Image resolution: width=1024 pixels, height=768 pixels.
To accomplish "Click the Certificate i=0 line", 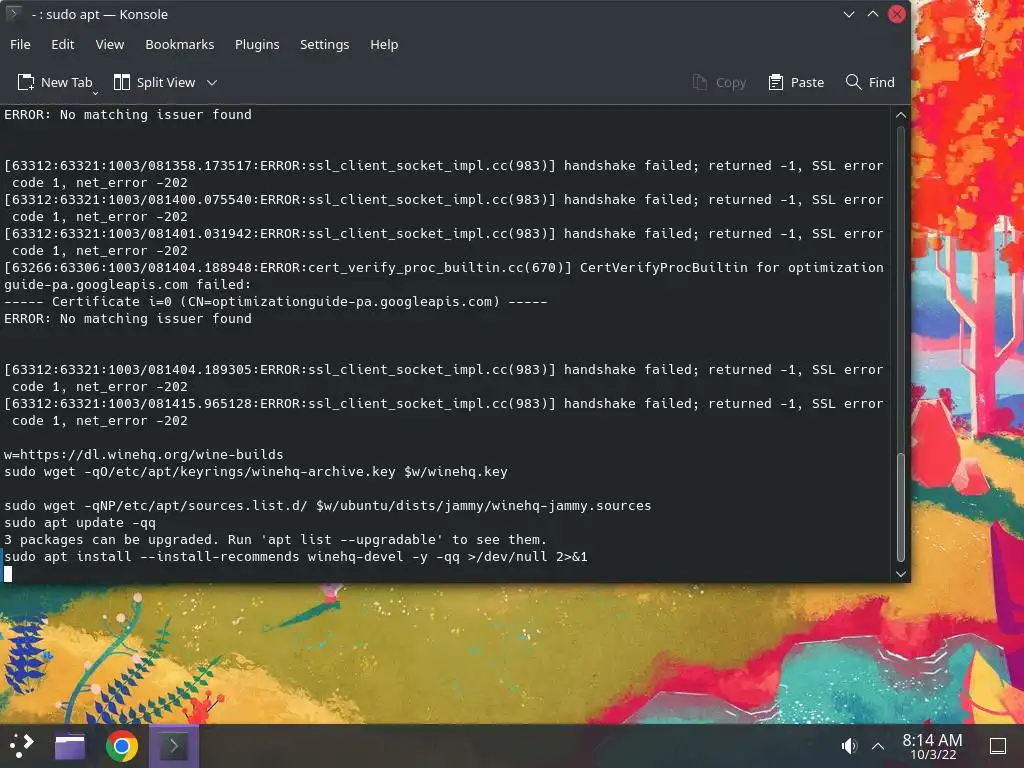I will click(x=275, y=302).
